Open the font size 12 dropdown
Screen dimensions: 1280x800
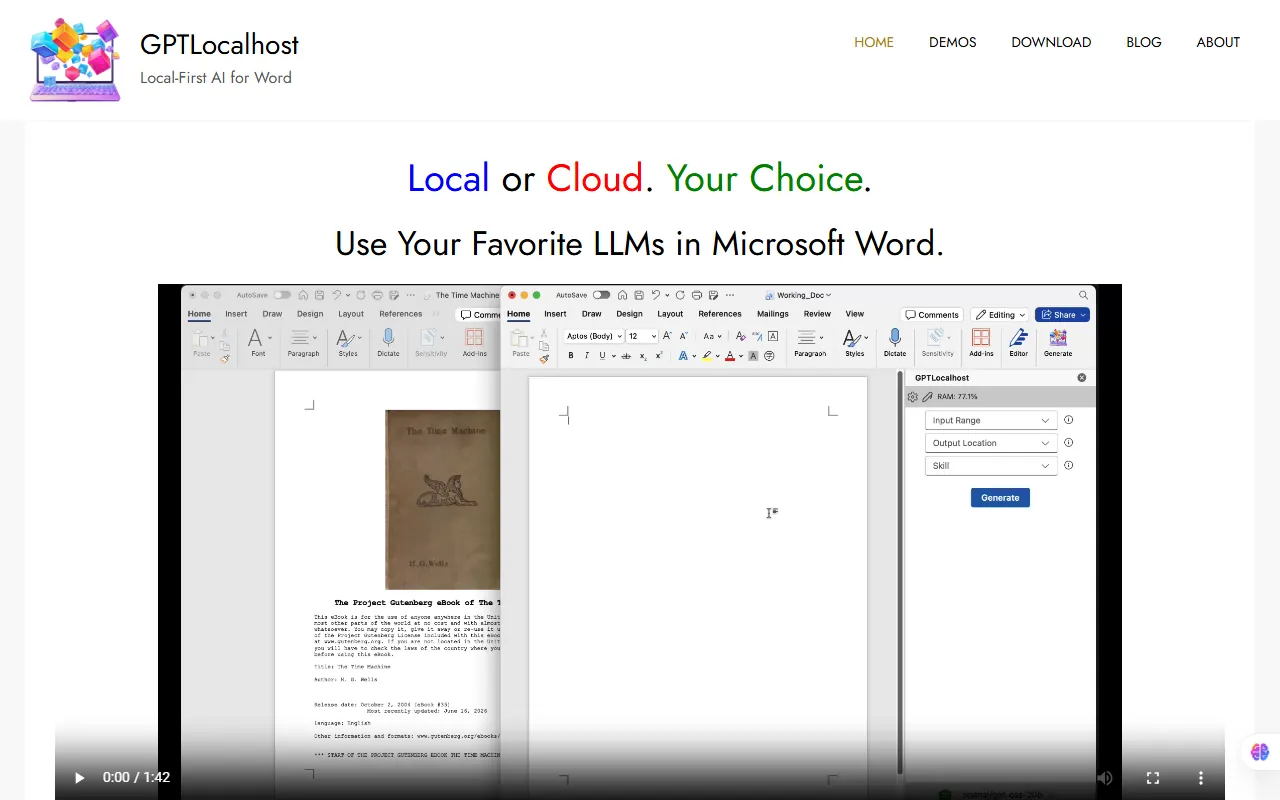click(642, 336)
